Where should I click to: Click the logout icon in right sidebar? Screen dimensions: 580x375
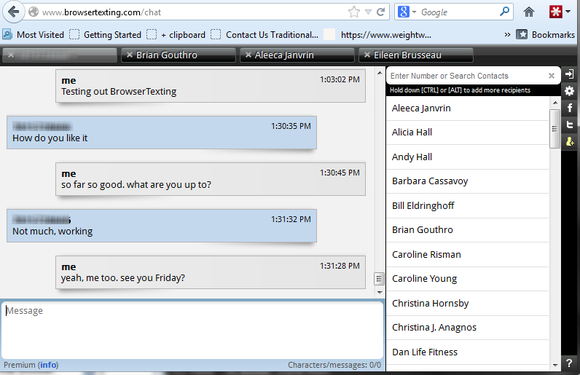tap(570, 74)
